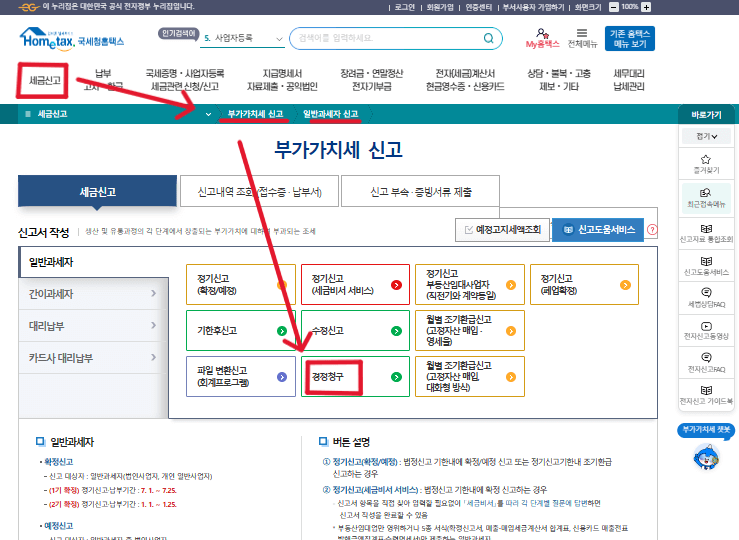
Task: Click the Hometax logo
Action: pos(72,39)
